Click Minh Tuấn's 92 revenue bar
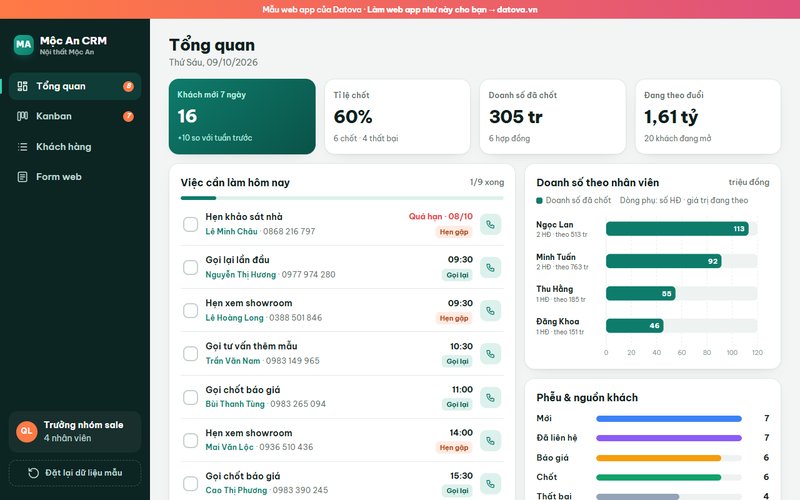This screenshot has height=500, width=800. coord(664,261)
